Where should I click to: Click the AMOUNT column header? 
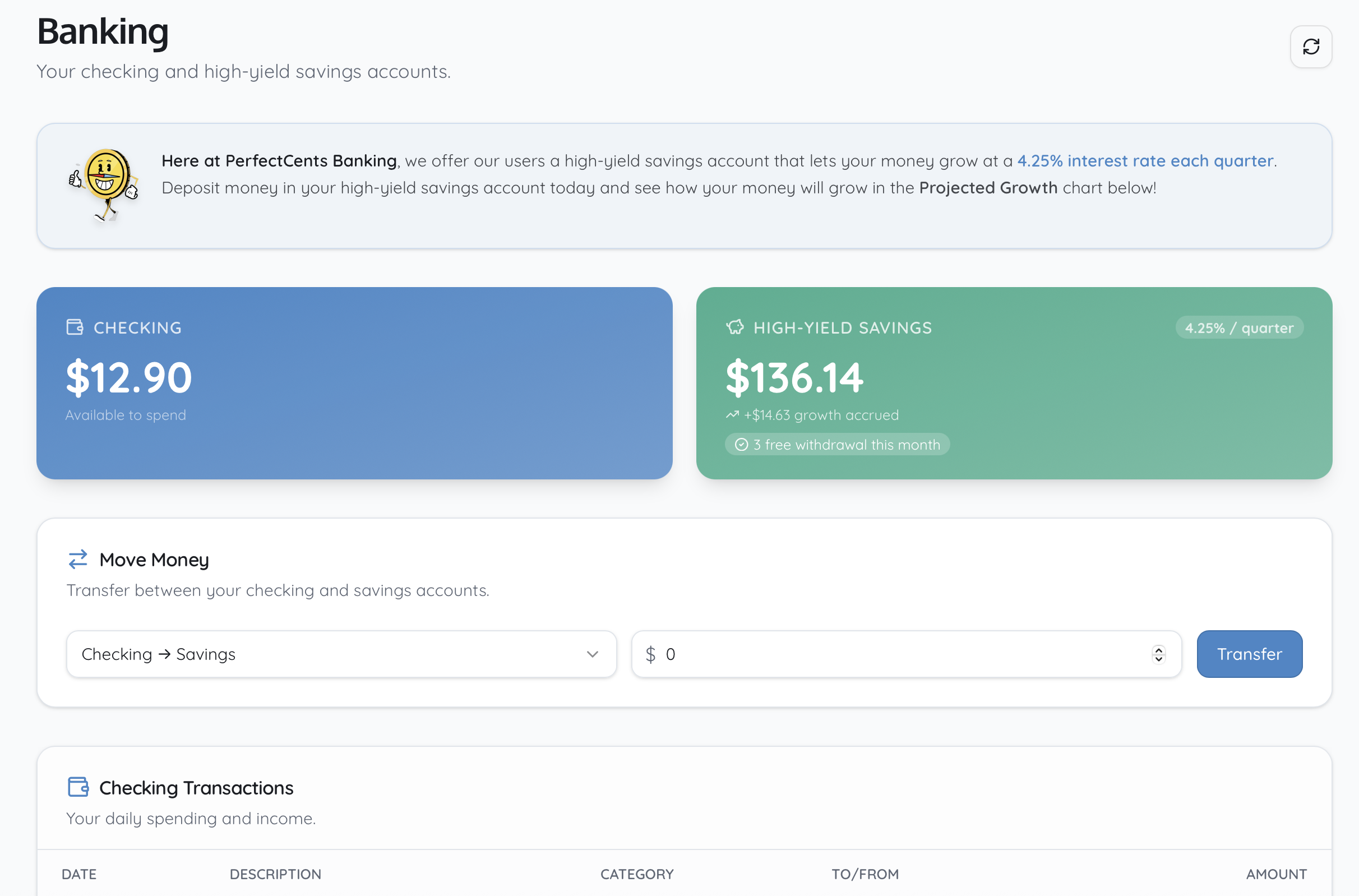tap(1275, 874)
